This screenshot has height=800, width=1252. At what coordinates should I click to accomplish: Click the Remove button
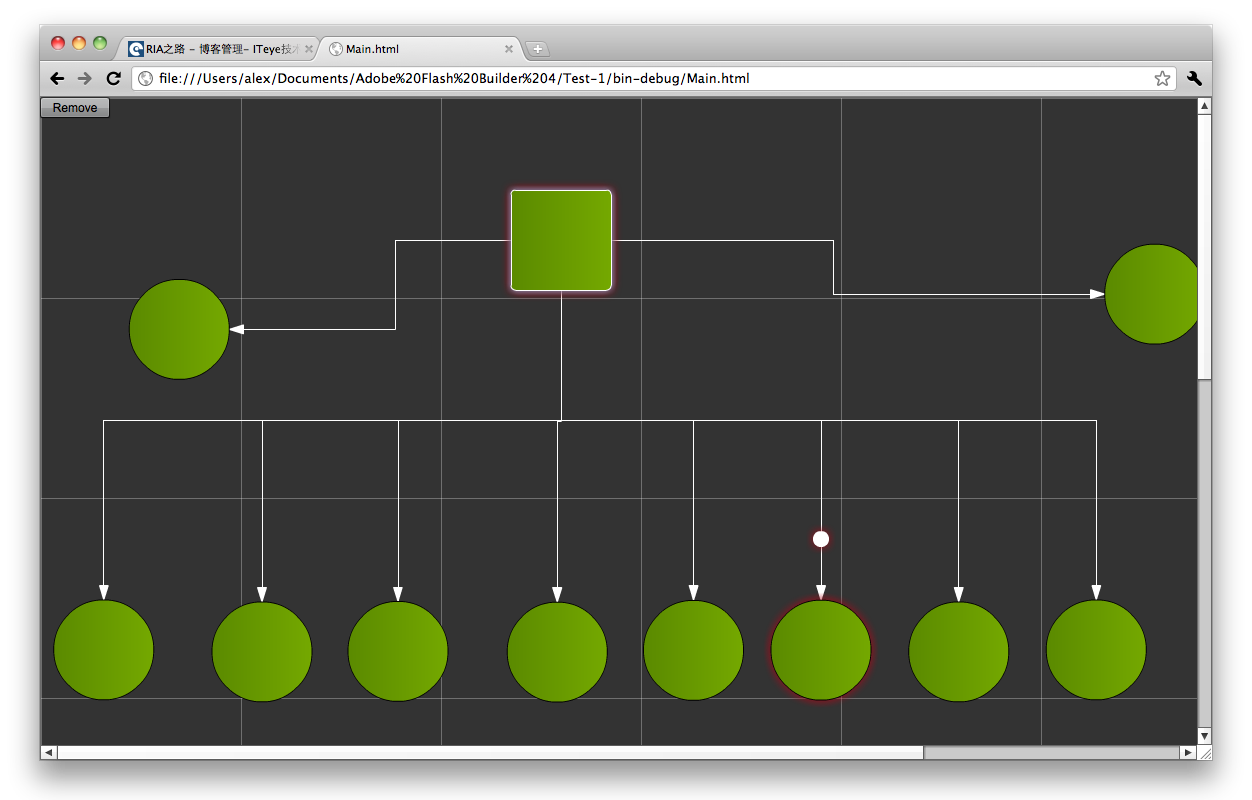tap(75, 108)
